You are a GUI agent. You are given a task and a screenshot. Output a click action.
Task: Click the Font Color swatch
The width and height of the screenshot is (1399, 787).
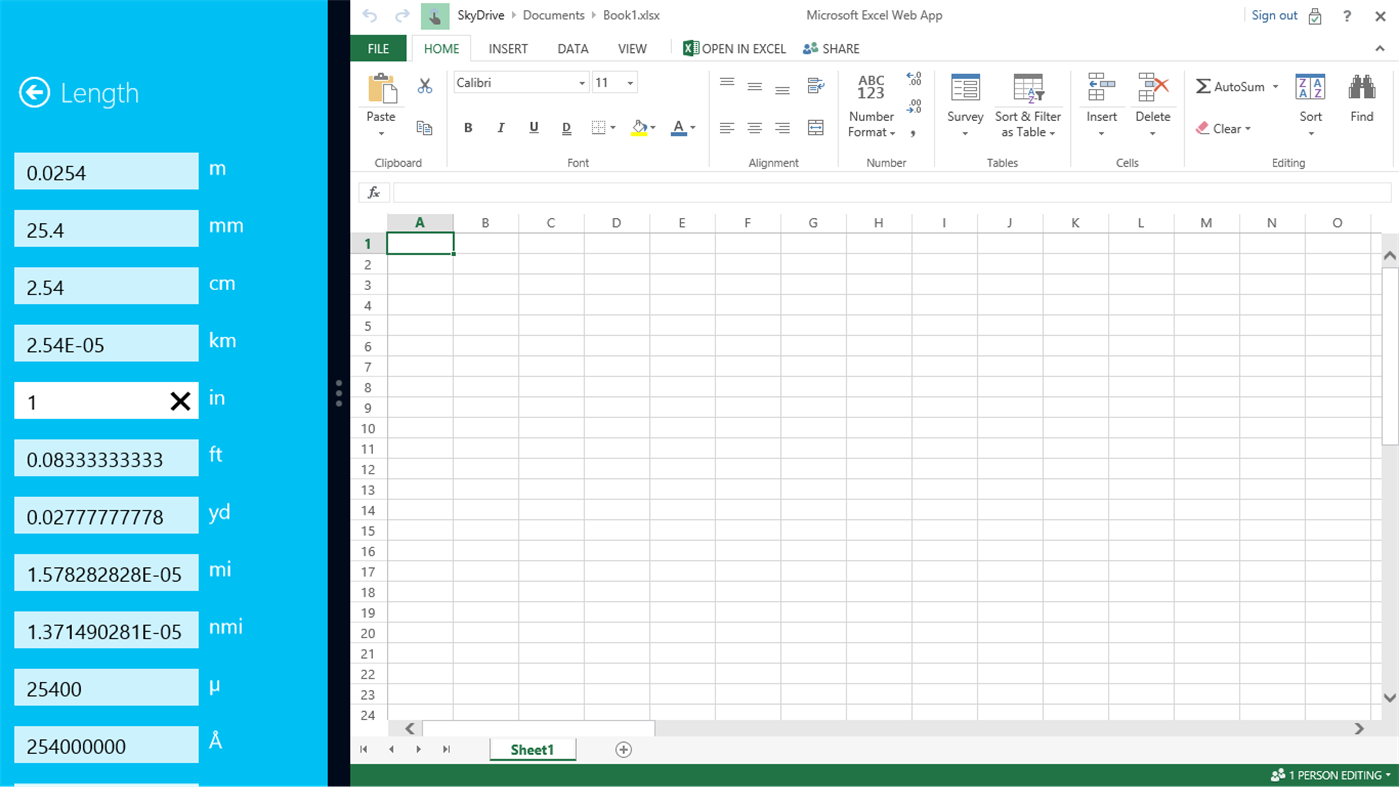[x=677, y=128]
